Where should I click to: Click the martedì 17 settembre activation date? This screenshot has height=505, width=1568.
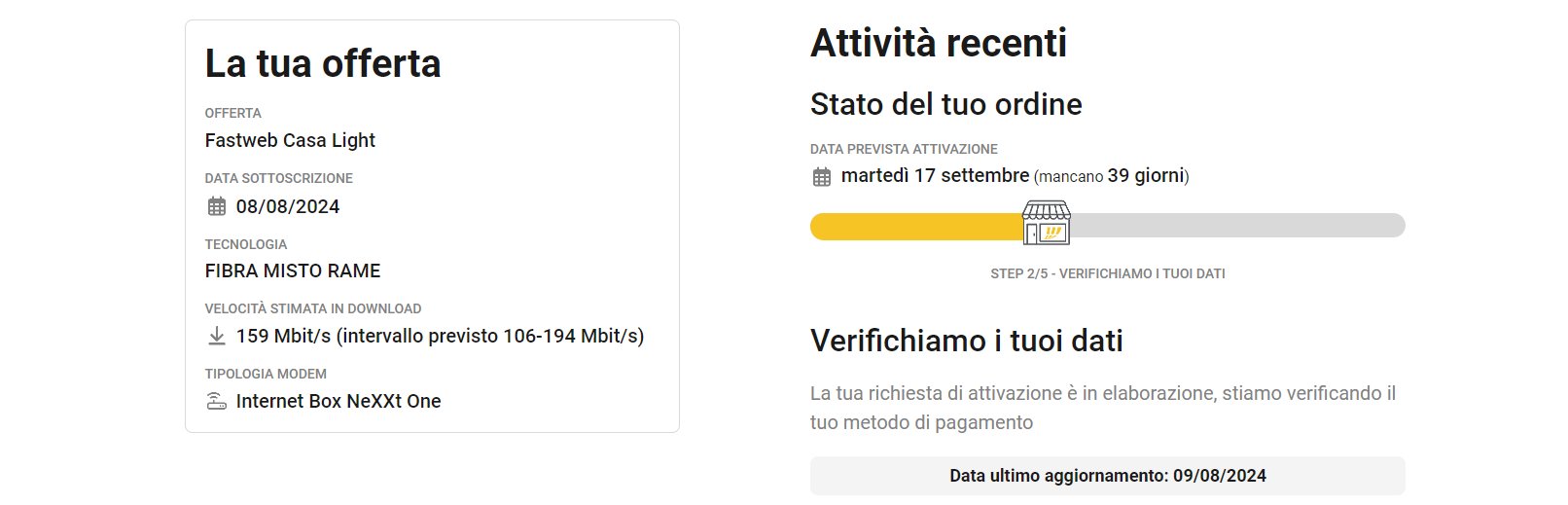pos(935,175)
